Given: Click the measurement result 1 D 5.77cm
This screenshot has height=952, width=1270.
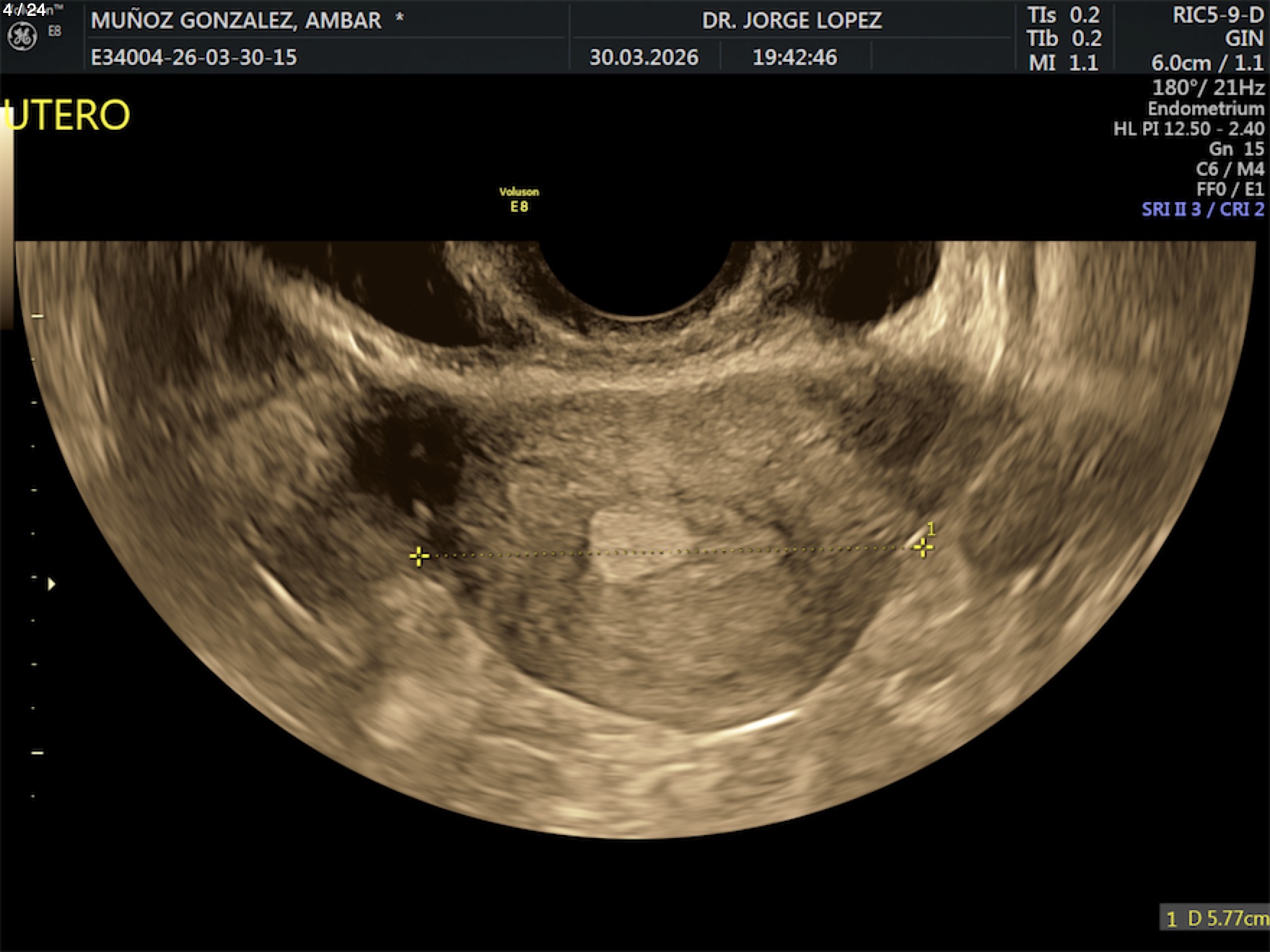Looking at the screenshot, I should [1215, 918].
